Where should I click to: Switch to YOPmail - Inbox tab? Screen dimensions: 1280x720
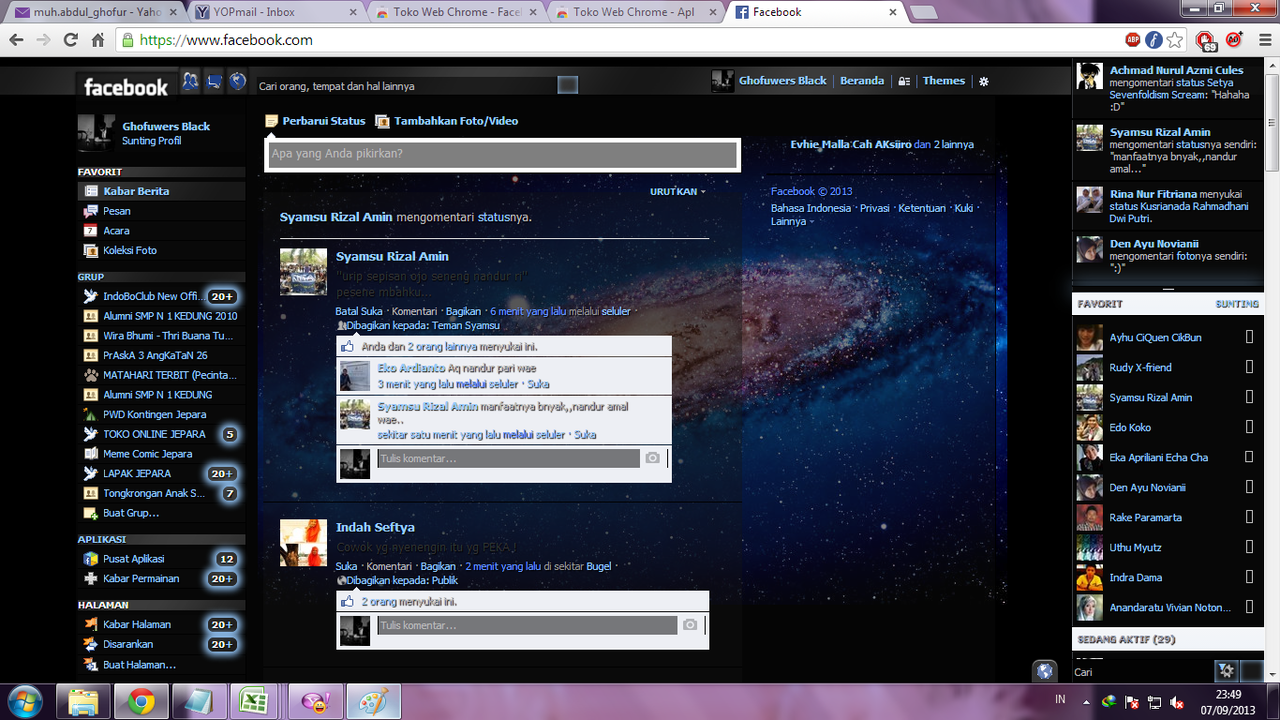coord(275,12)
